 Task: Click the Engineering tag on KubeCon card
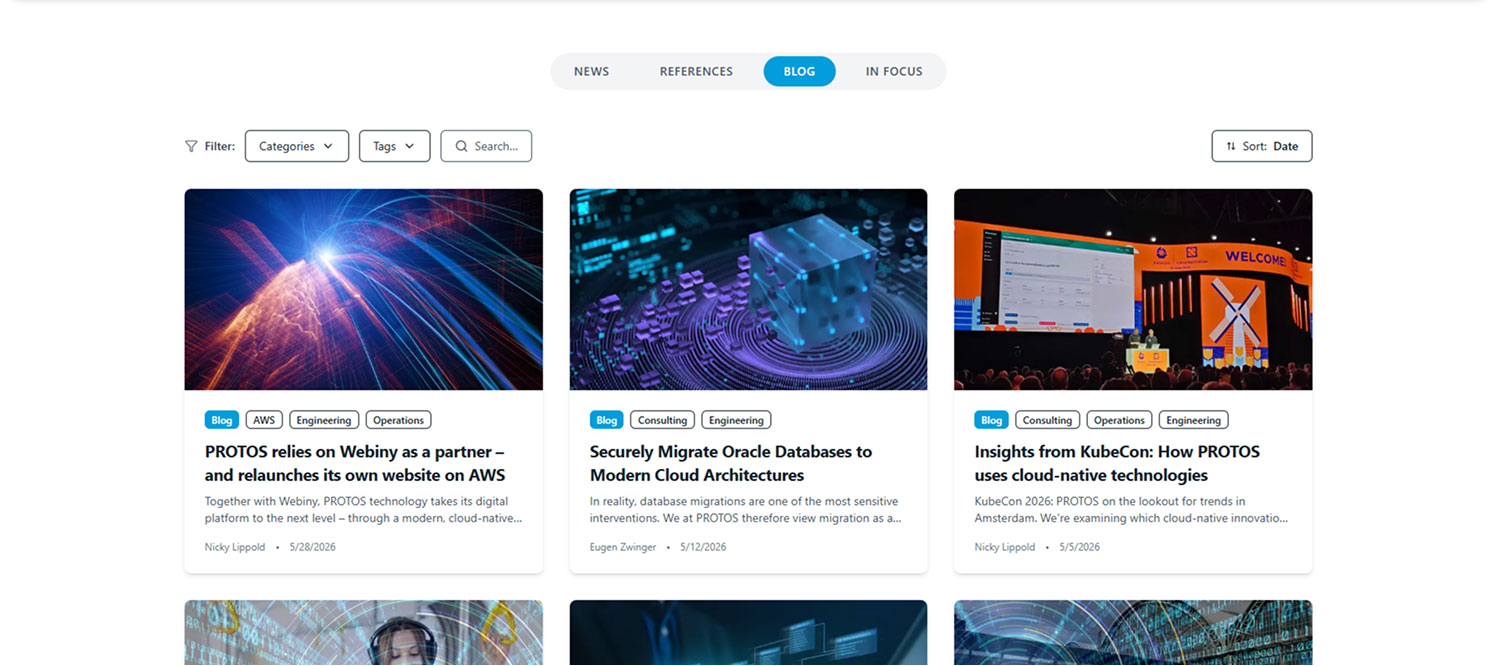click(1194, 420)
